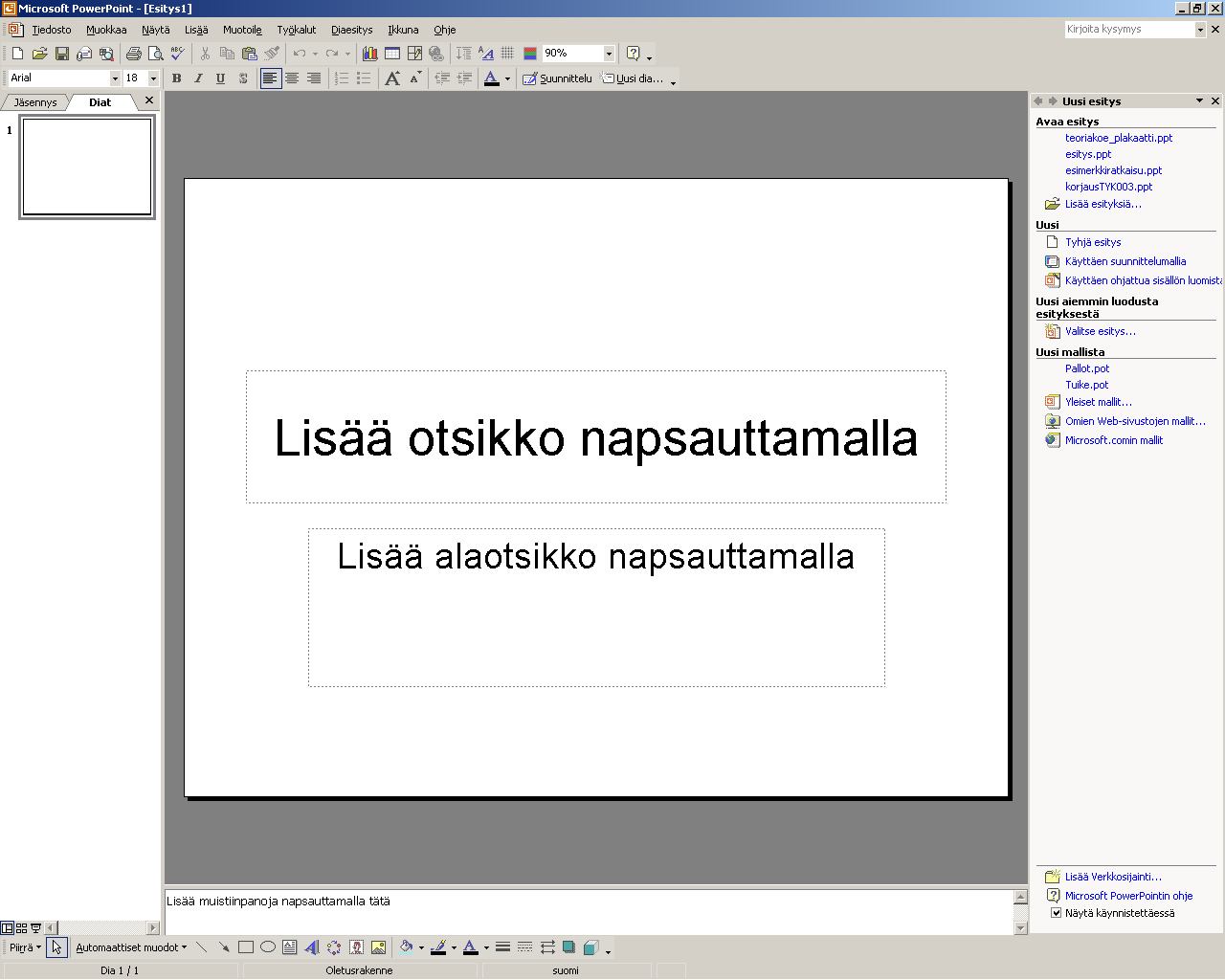Open the zoom percentage dropdown showing 90%
The height and width of the screenshot is (980, 1225).
(609, 54)
